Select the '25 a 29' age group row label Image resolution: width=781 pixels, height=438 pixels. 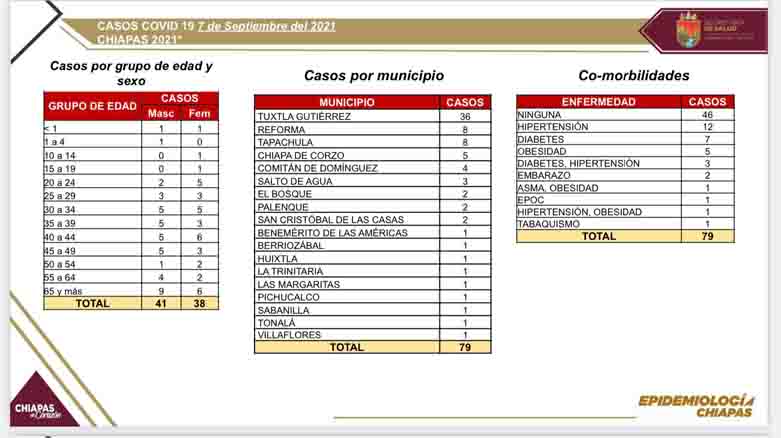point(60,196)
